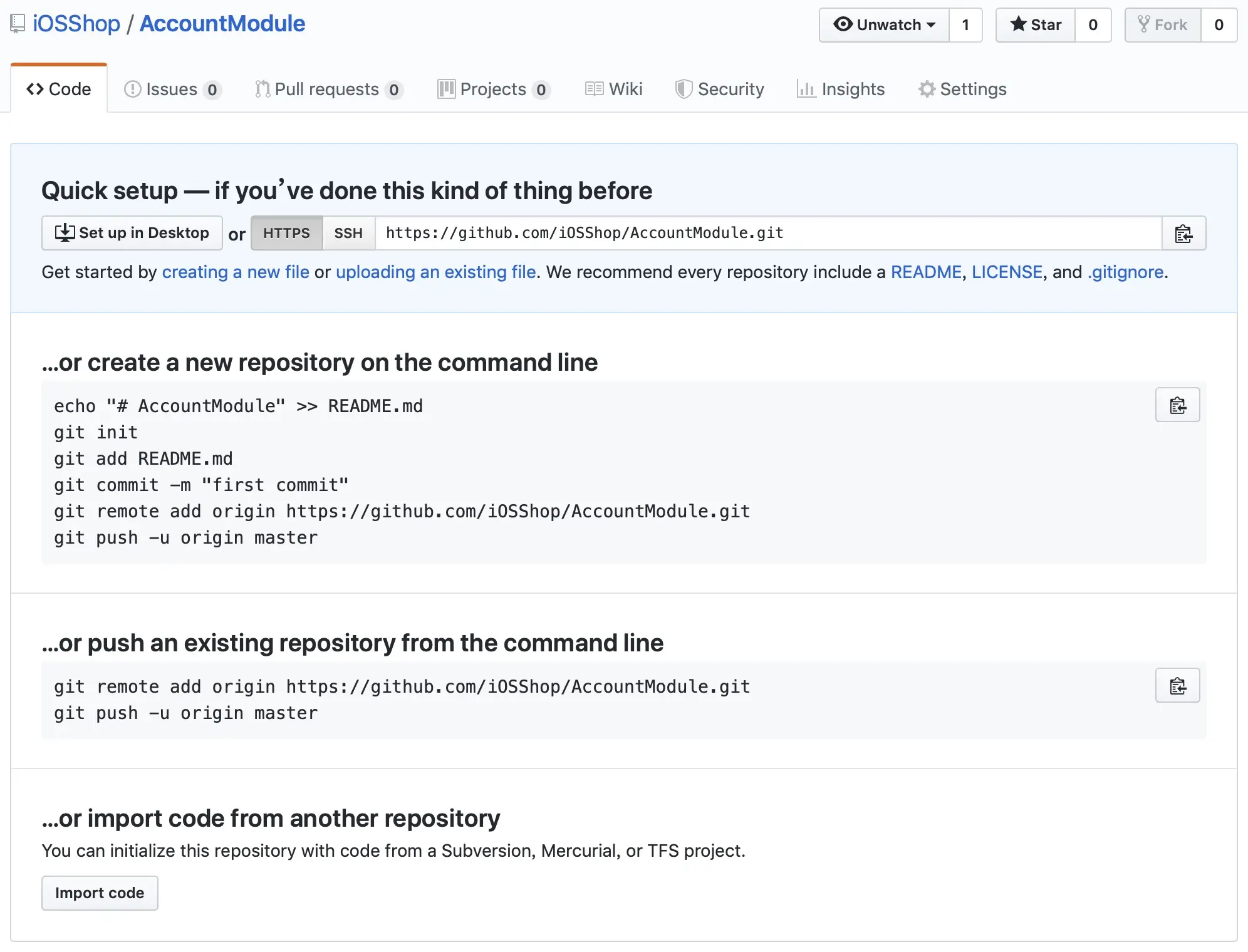Open the iOSShop owner page

pyautogui.click(x=76, y=24)
